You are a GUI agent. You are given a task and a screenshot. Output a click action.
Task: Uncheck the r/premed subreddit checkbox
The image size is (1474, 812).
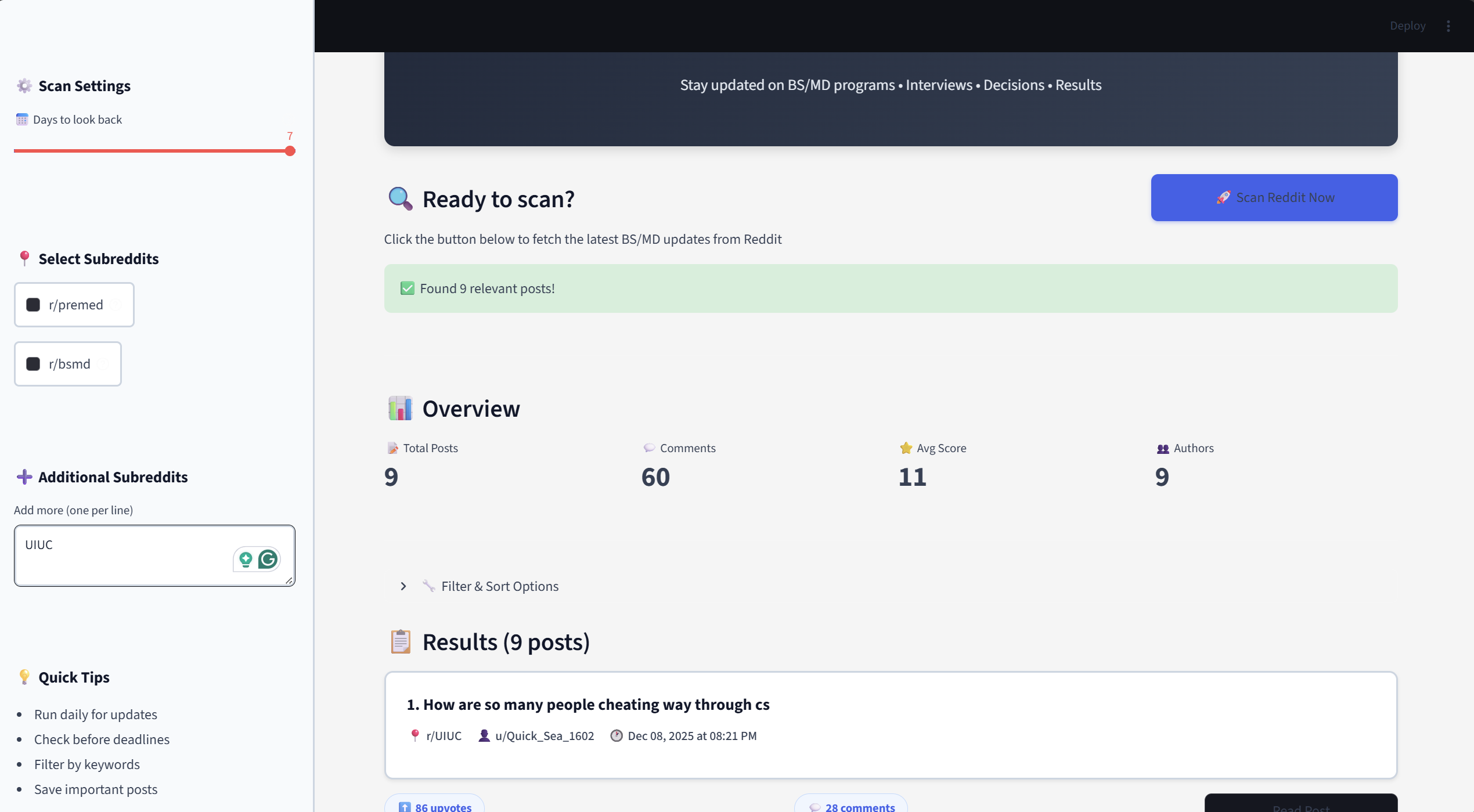pos(33,304)
